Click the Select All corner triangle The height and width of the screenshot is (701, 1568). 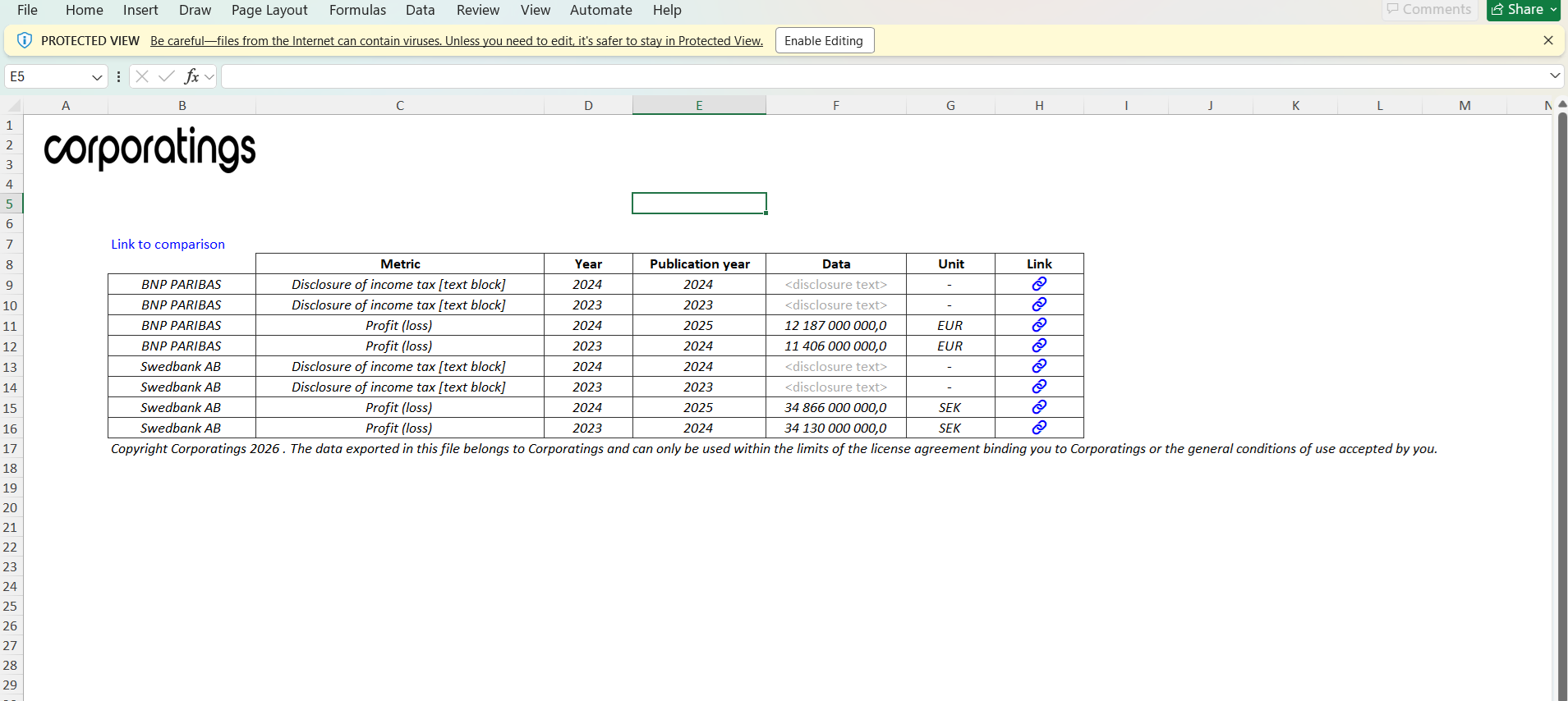[14, 106]
